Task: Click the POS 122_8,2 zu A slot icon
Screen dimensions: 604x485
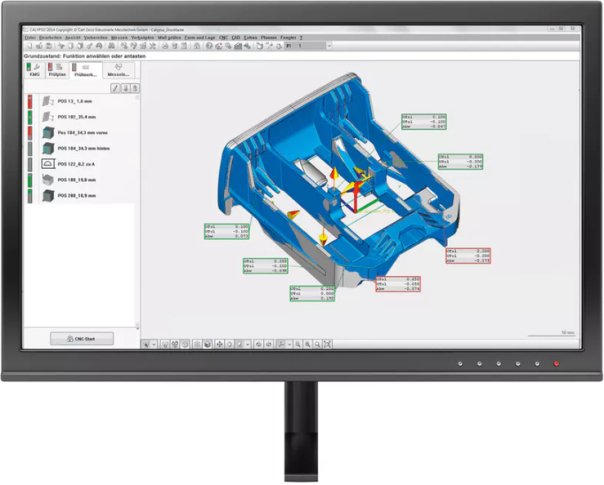Action: pyautogui.click(x=46, y=163)
